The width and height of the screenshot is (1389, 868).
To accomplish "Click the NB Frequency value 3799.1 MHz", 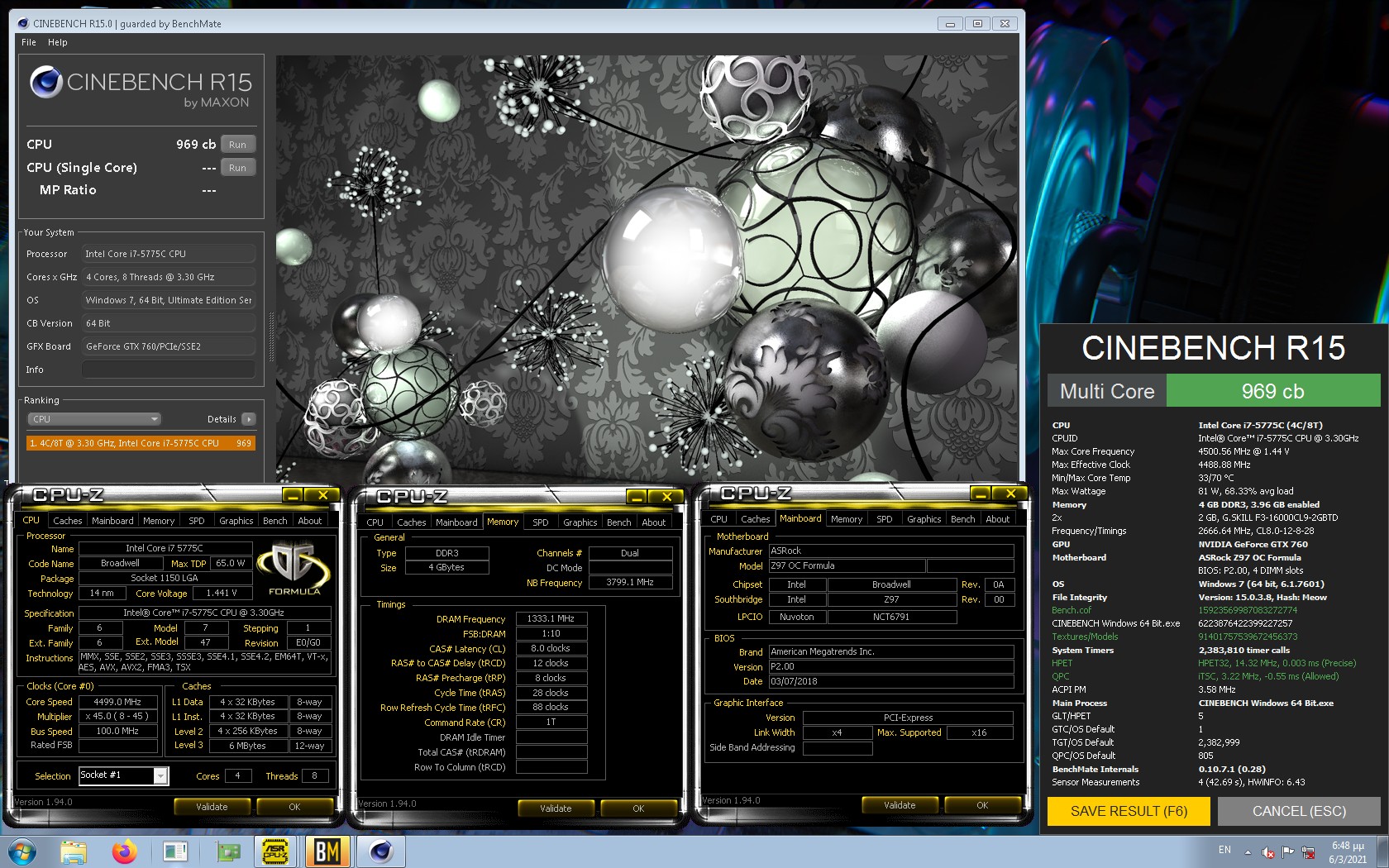I will [x=630, y=583].
